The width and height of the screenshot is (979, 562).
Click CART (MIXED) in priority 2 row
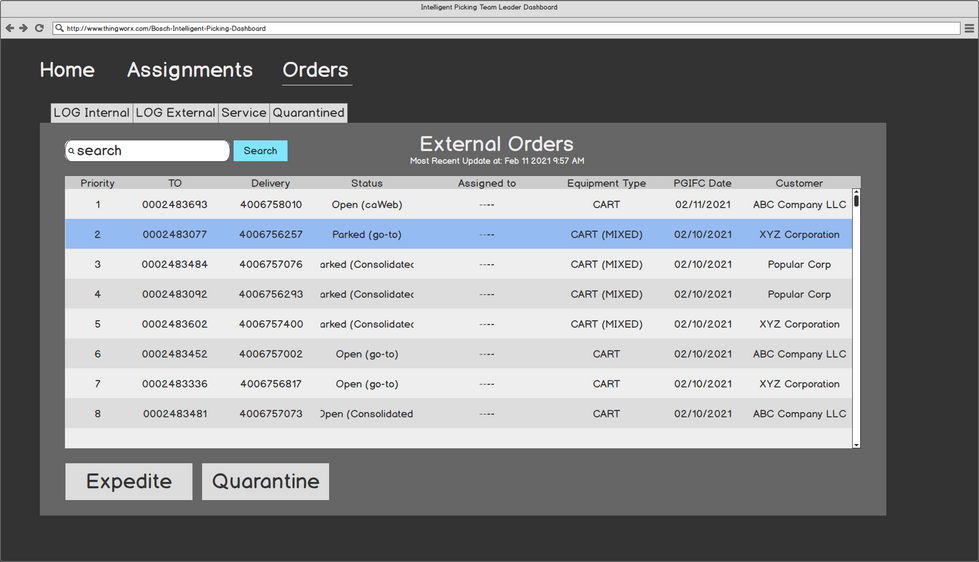pos(606,235)
